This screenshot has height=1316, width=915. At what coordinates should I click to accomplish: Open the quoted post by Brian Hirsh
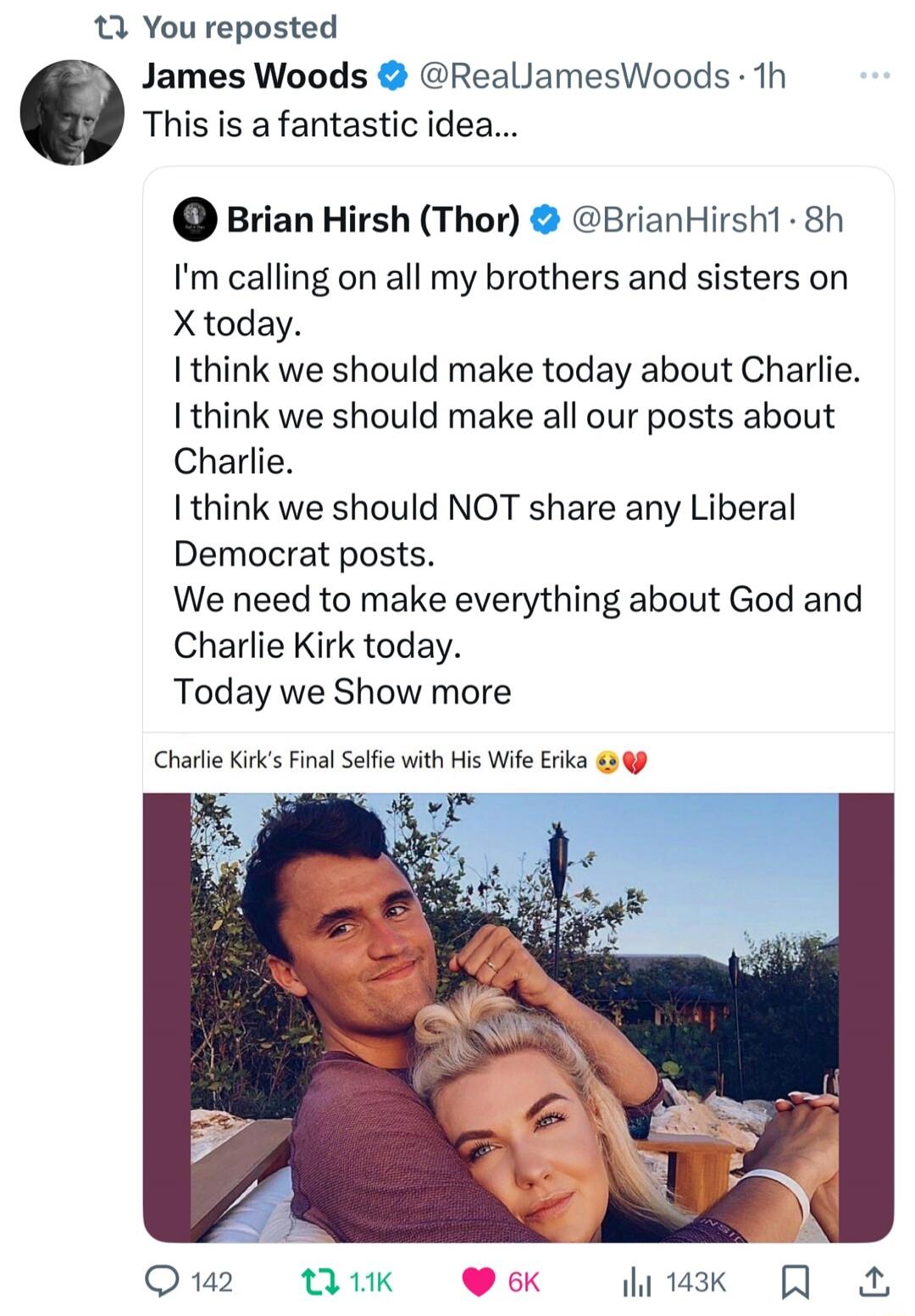coord(518,415)
